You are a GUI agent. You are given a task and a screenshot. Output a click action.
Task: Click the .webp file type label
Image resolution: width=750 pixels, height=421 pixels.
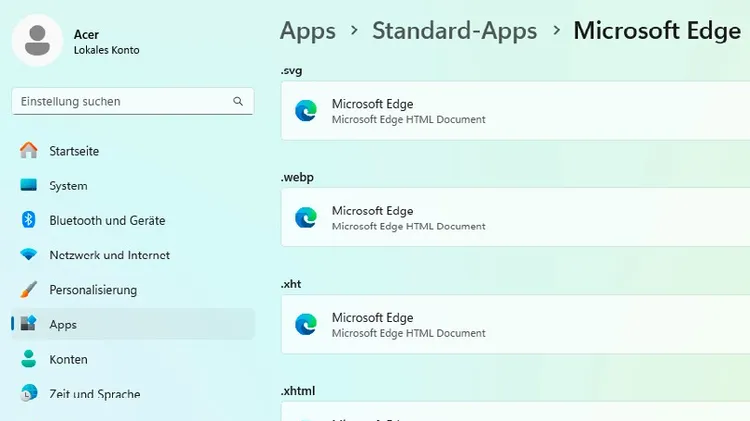(297, 177)
